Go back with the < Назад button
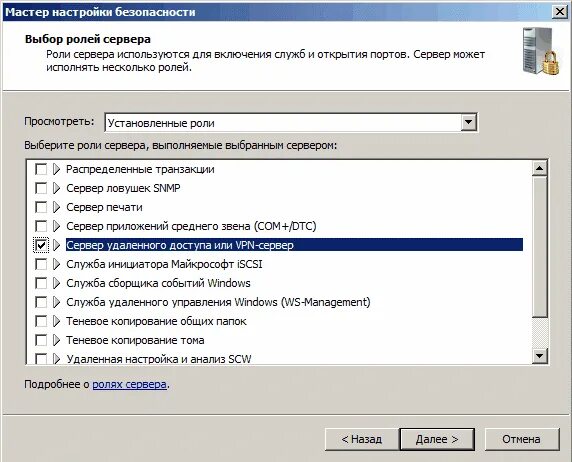 coord(362,439)
